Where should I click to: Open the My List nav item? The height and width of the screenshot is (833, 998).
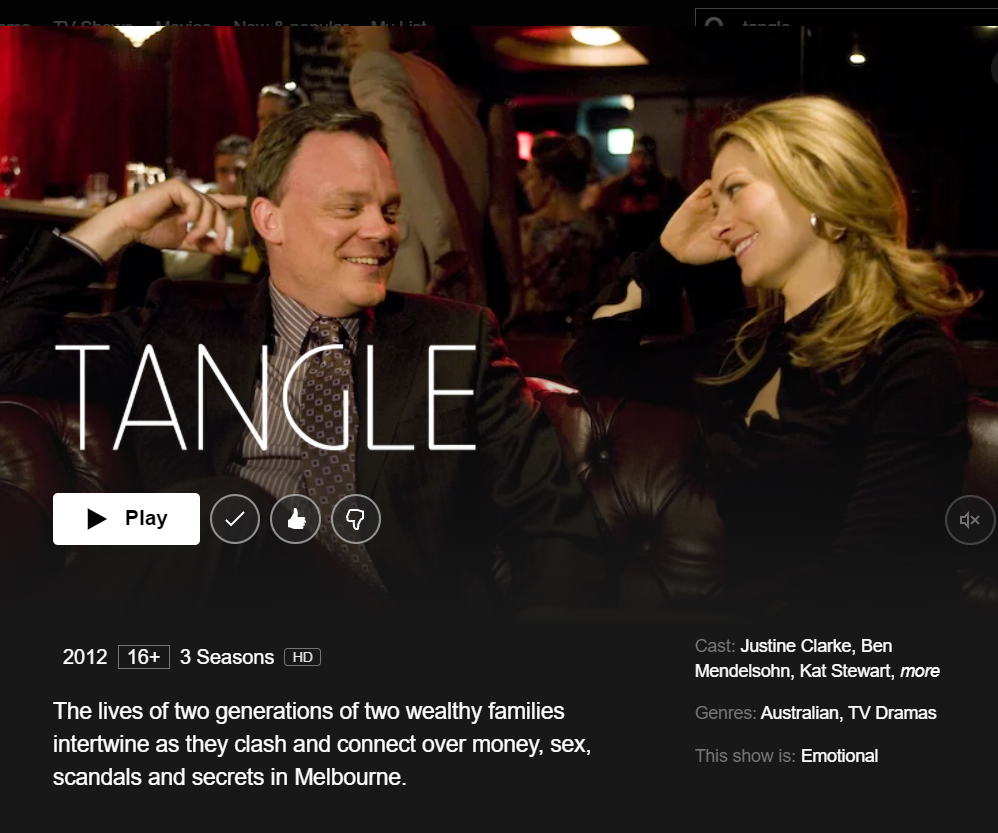(398, 23)
